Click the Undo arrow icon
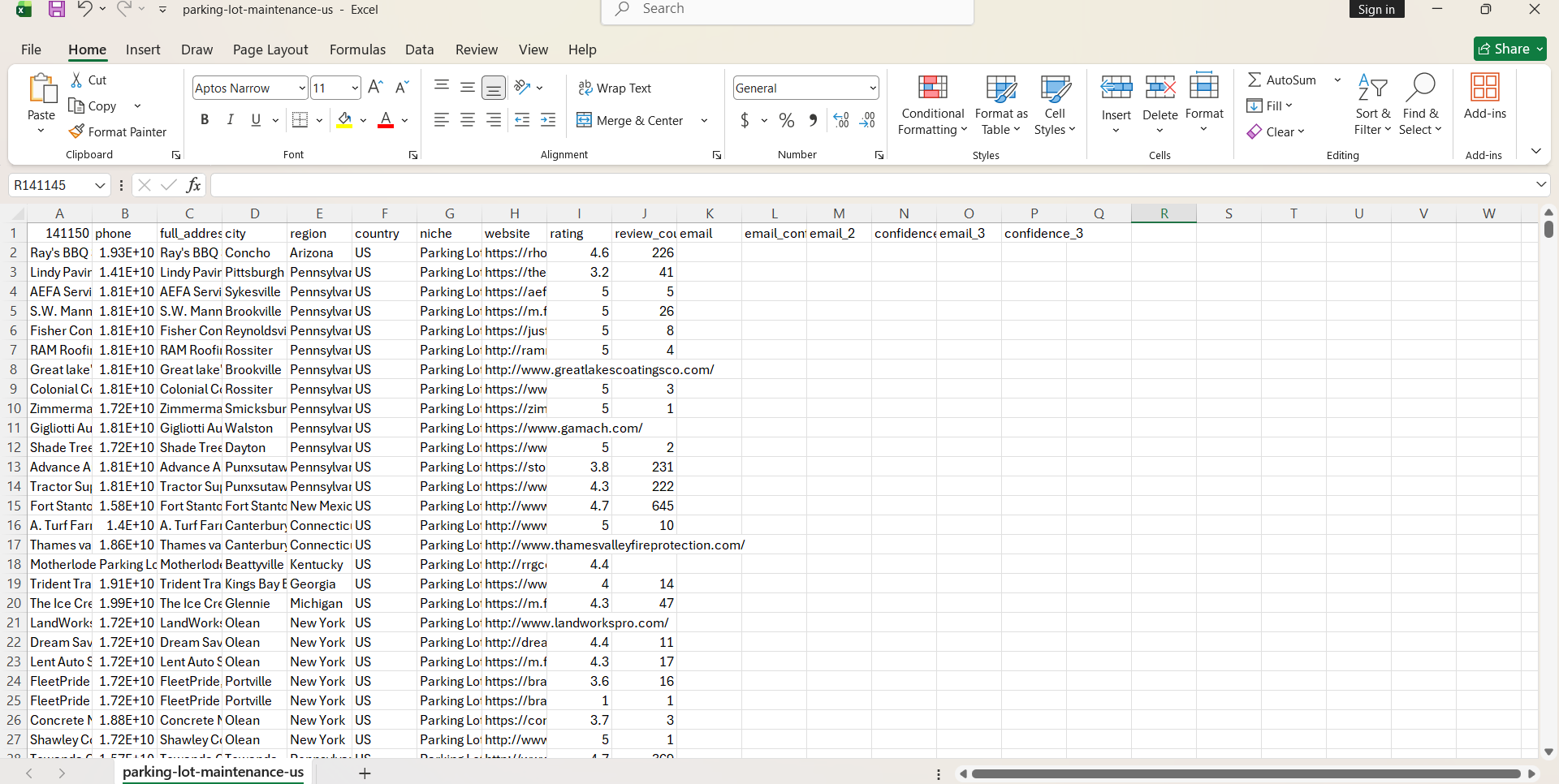1559x784 pixels. pos(84,9)
